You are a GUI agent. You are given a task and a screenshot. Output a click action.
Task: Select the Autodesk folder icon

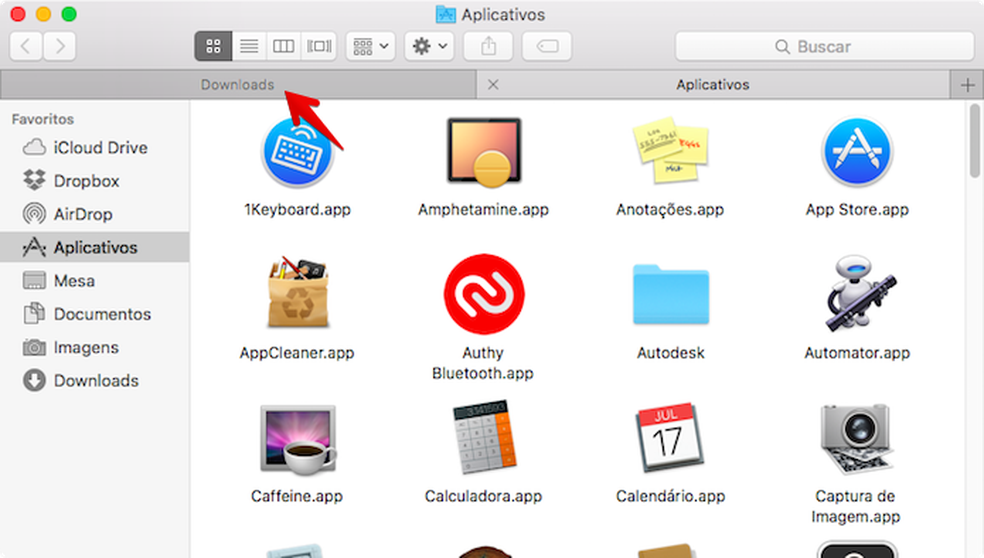(670, 294)
